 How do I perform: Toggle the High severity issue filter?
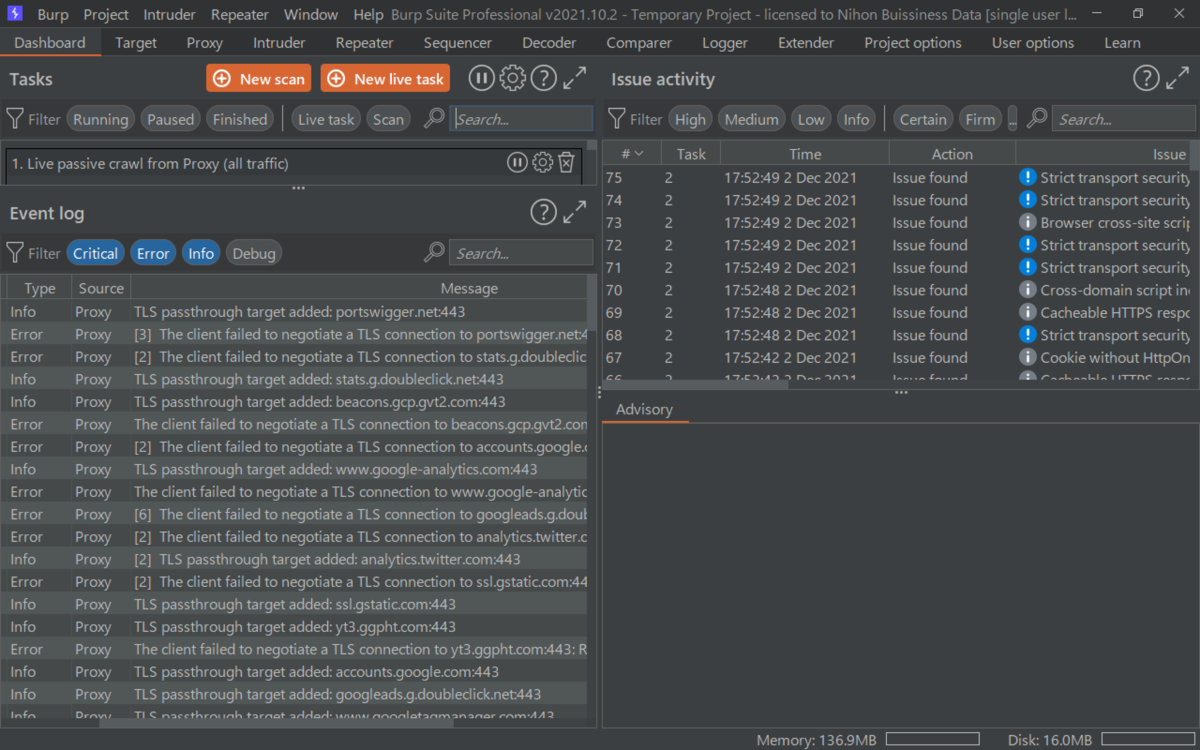tap(690, 119)
